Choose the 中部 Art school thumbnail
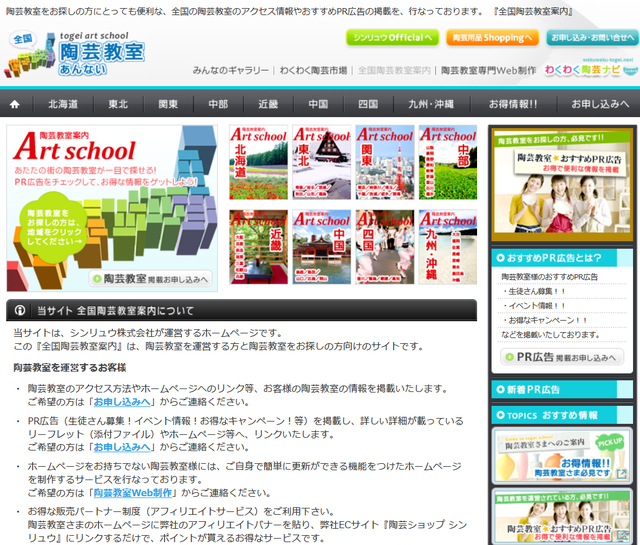The width and height of the screenshot is (640, 545). pos(447,162)
